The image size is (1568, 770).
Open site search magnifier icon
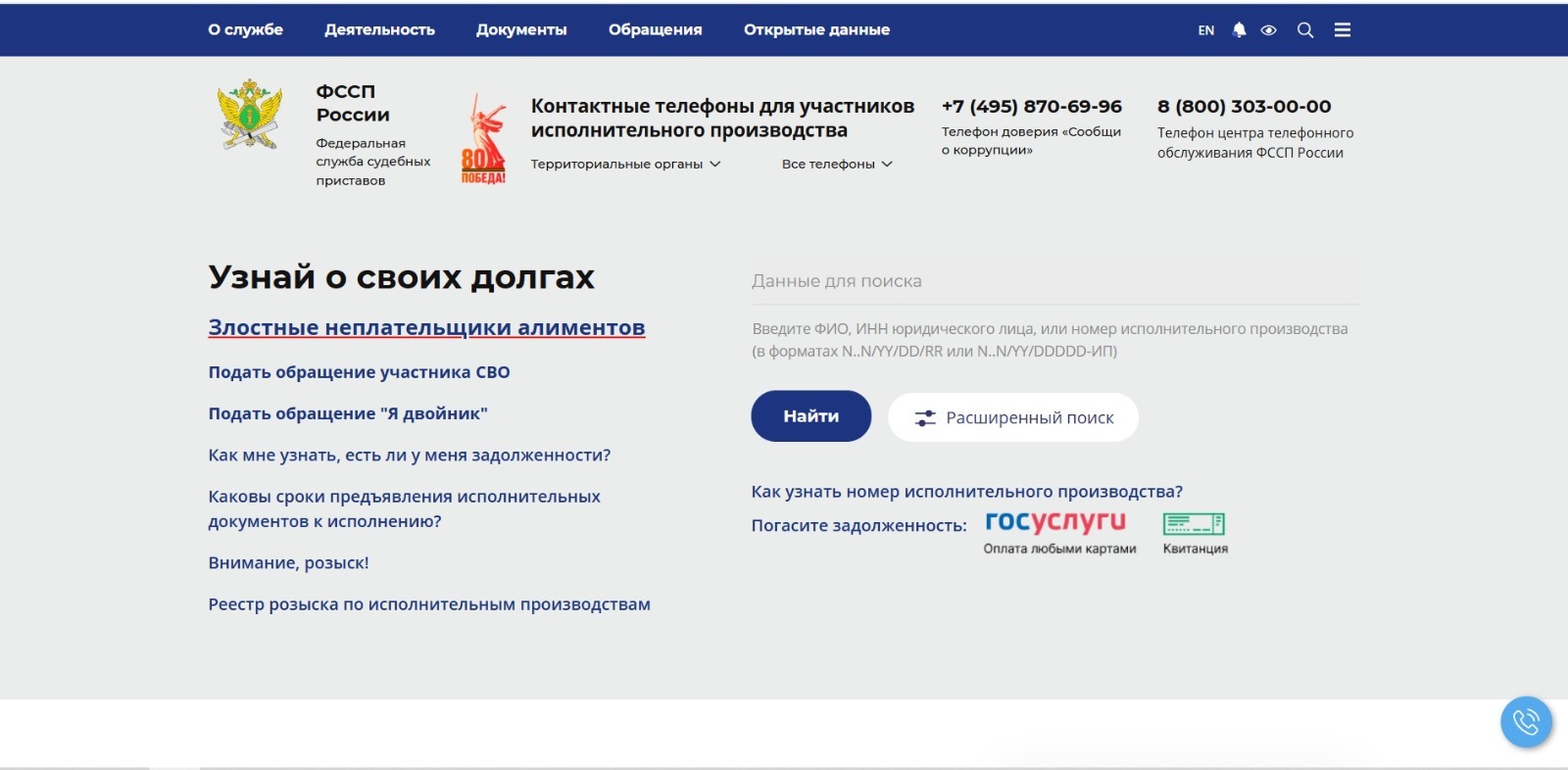(x=1305, y=30)
